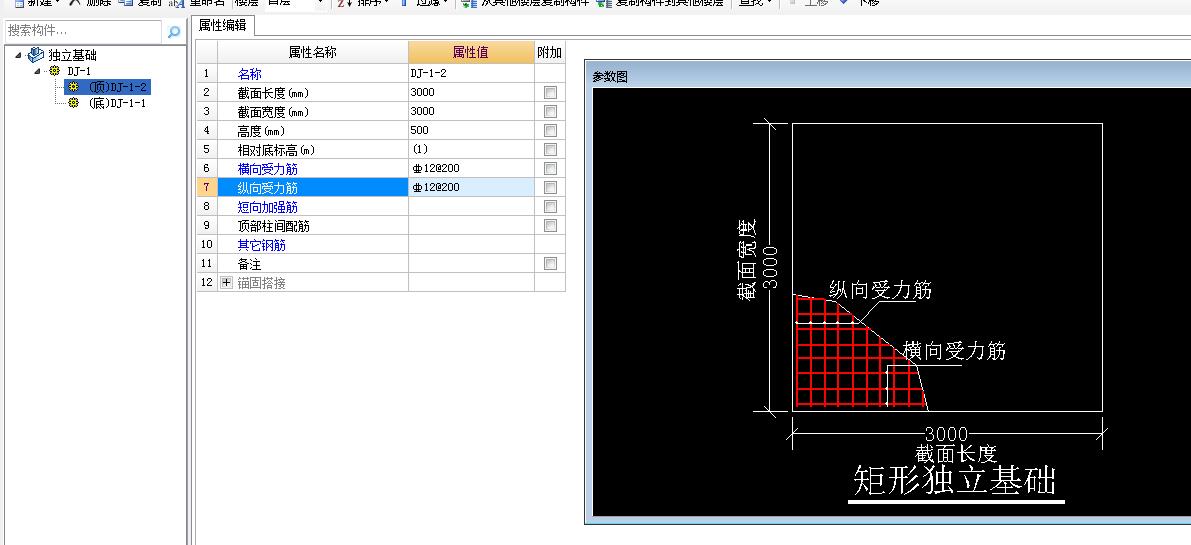Open the 名称 property link
1191x545 pixels.
250,74
